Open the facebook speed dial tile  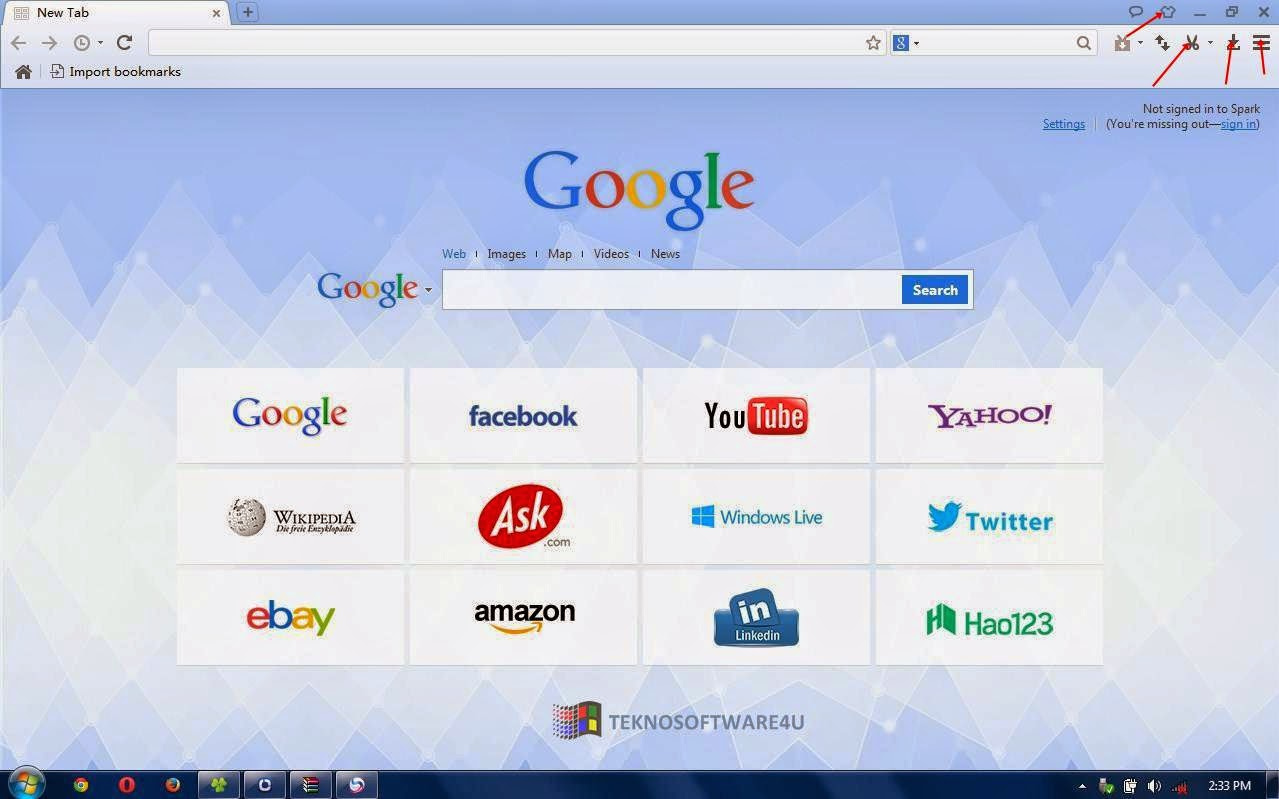pyautogui.click(x=523, y=415)
